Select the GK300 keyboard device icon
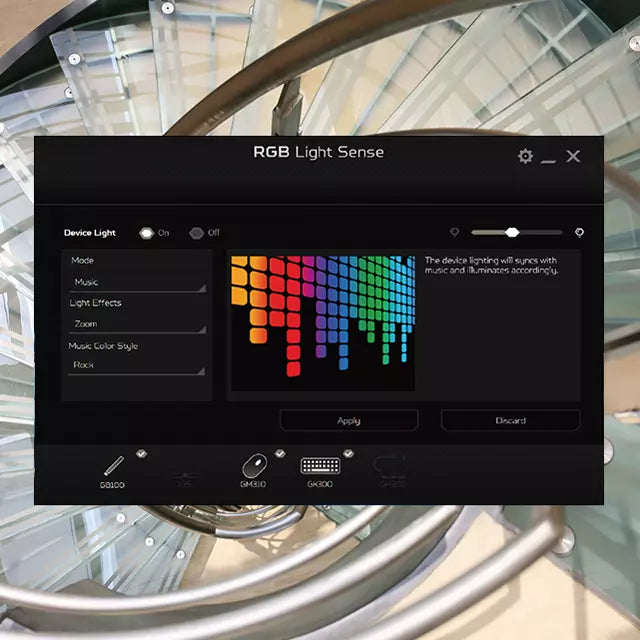 pyautogui.click(x=320, y=466)
